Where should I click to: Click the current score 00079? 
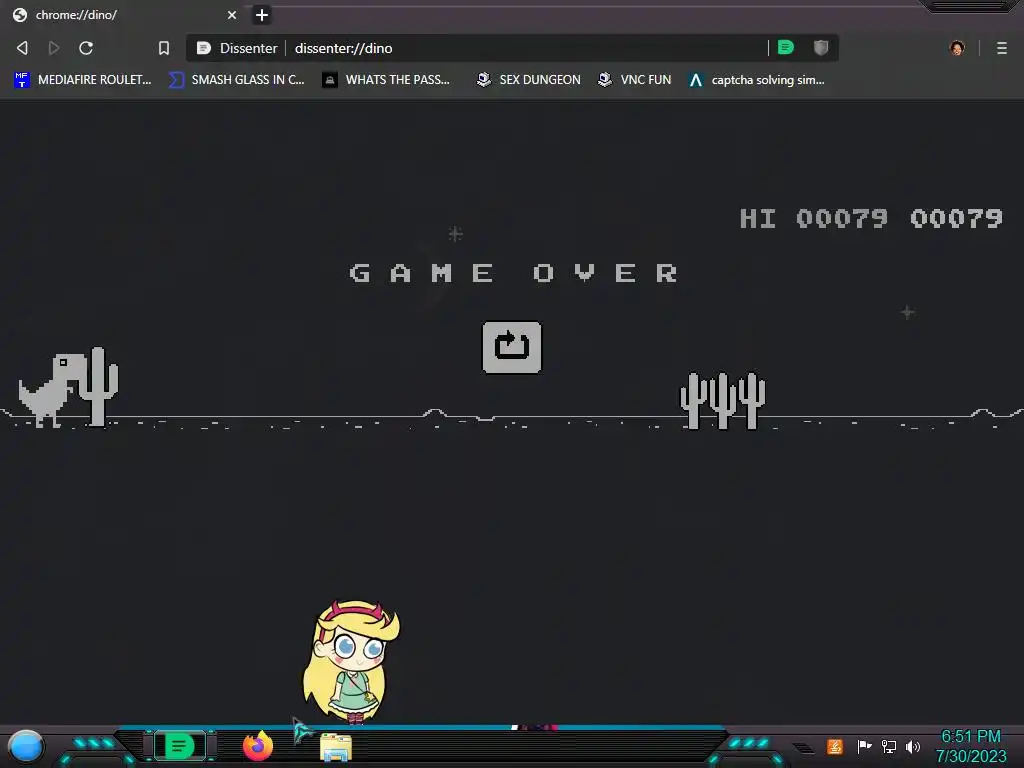[x=956, y=218]
